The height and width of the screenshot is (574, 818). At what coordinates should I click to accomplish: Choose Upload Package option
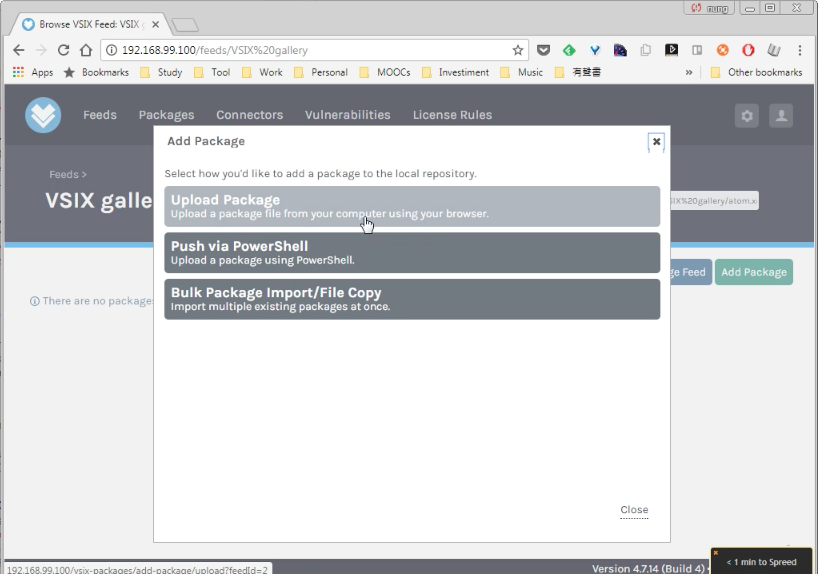412,206
